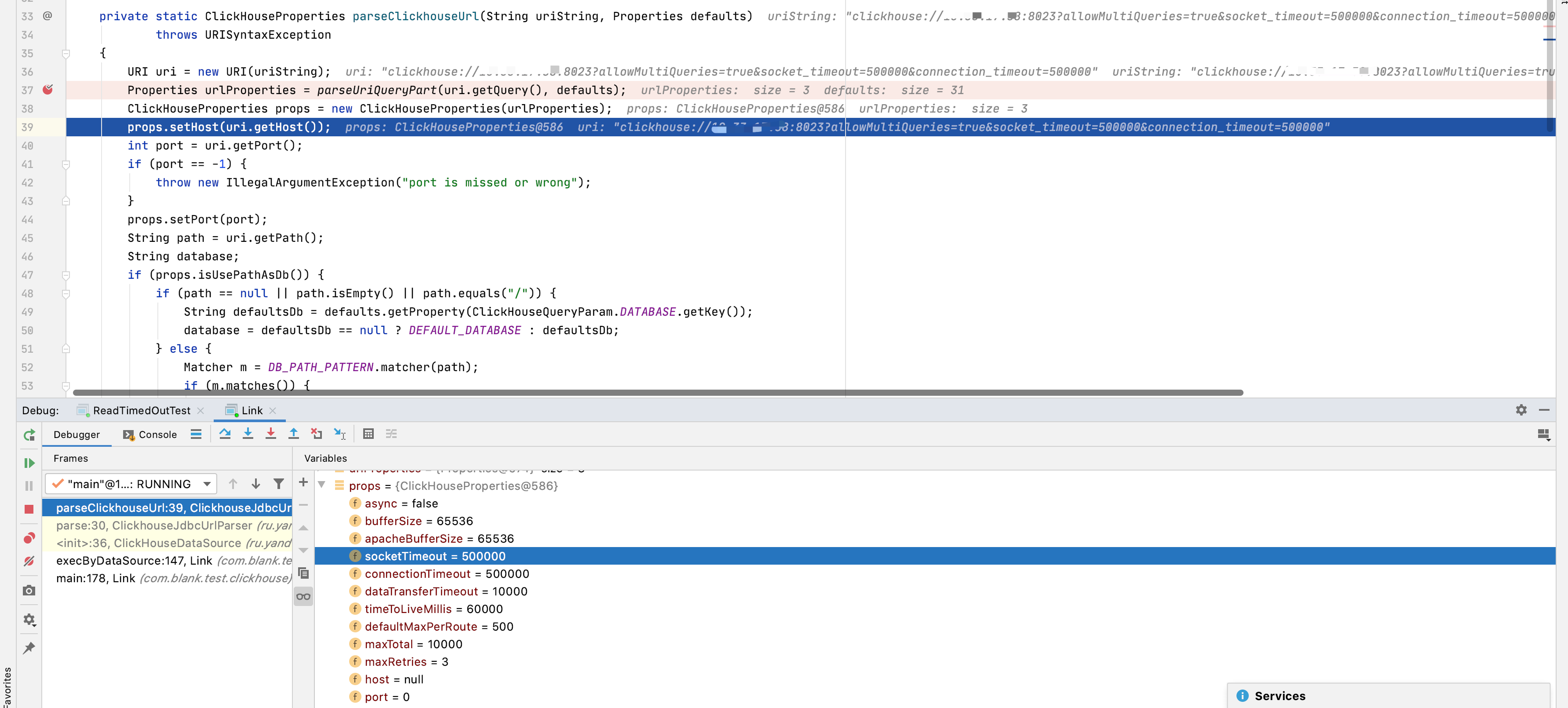Close the ReadTimedOutTest debug tab

click(201, 411)
